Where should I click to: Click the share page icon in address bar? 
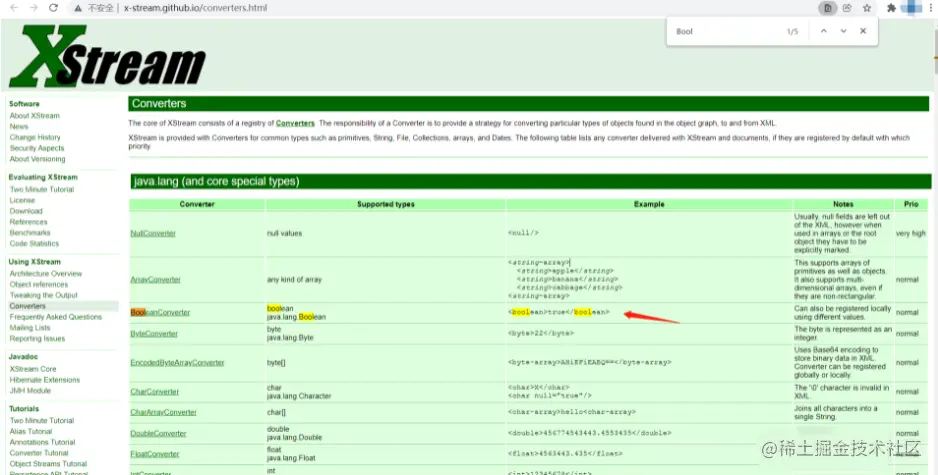coord(847,8)
